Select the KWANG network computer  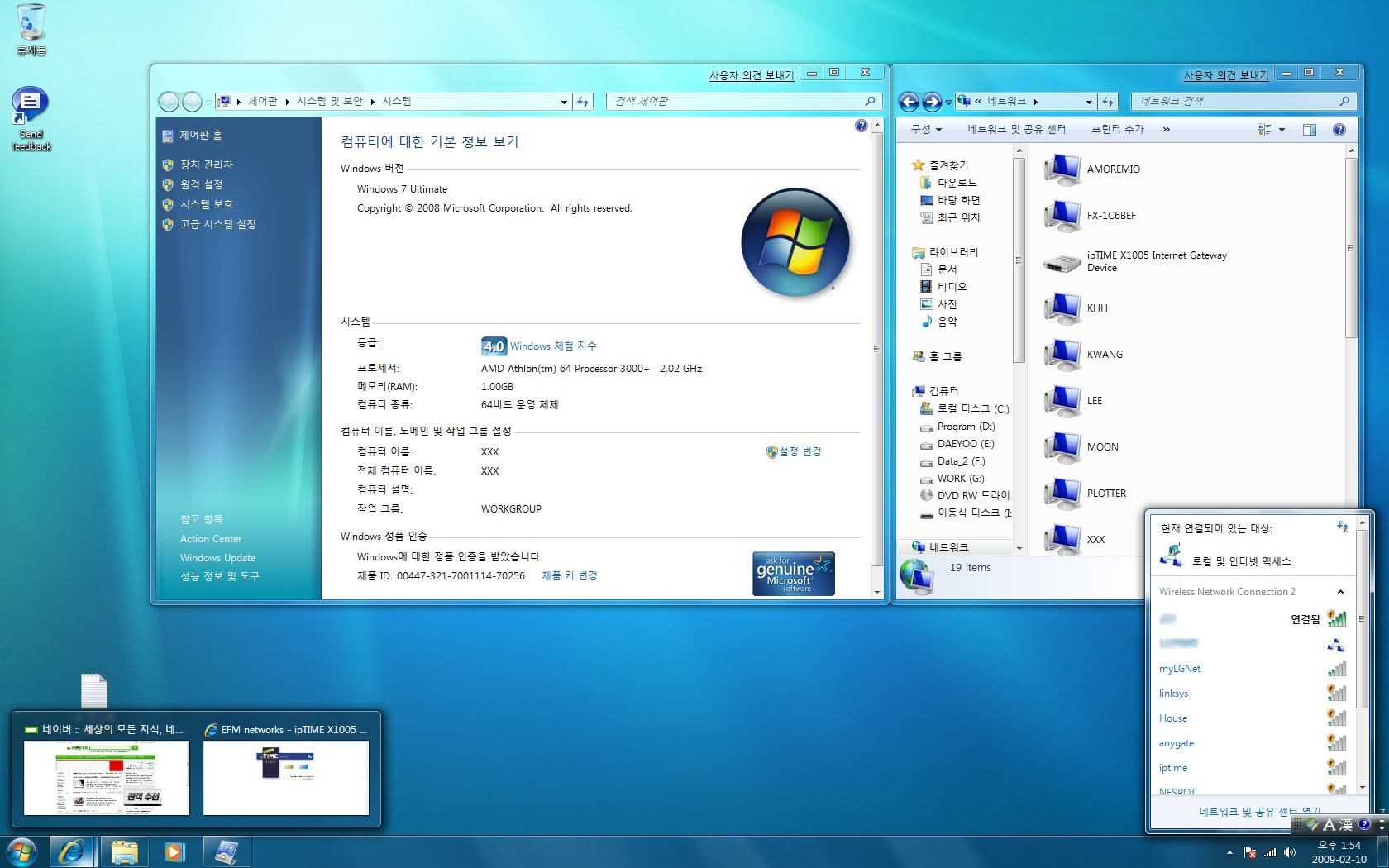1083,355
